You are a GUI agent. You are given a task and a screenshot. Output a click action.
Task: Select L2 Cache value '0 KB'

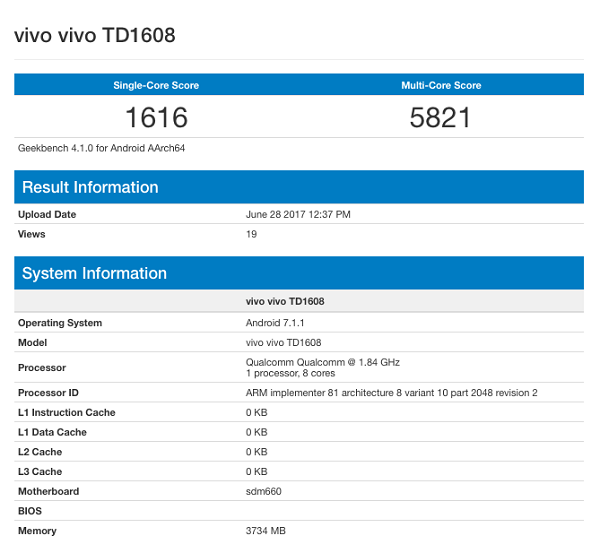pyautogui.click(x=256, y=452)
